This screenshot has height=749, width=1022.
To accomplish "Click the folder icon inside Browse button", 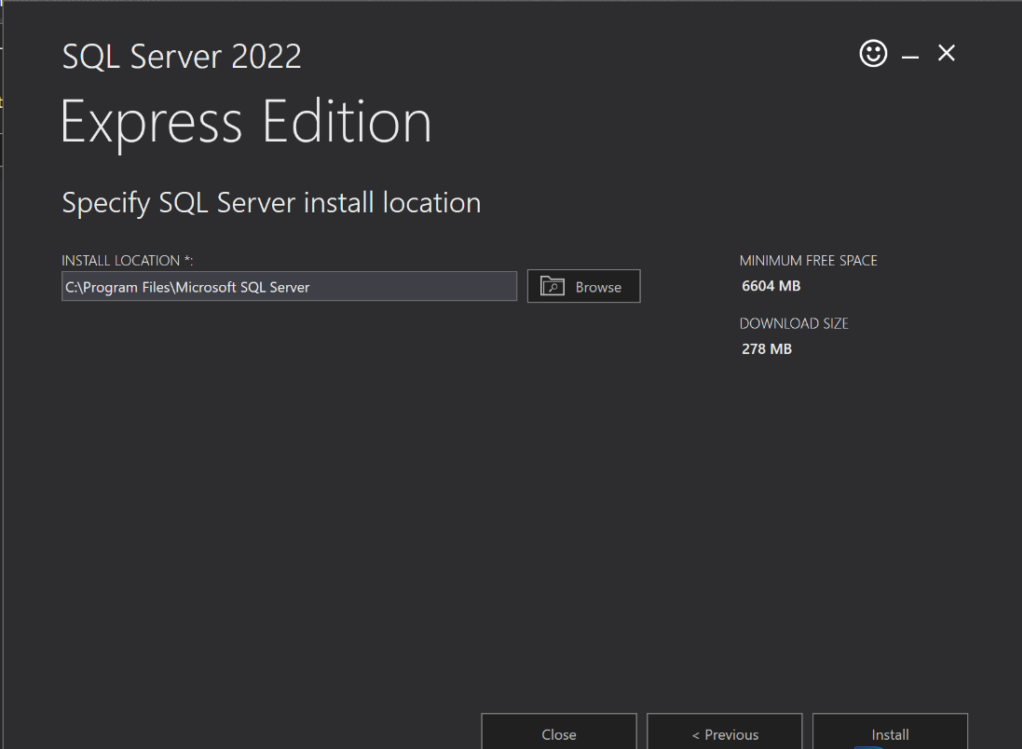I will click(552, 287).
